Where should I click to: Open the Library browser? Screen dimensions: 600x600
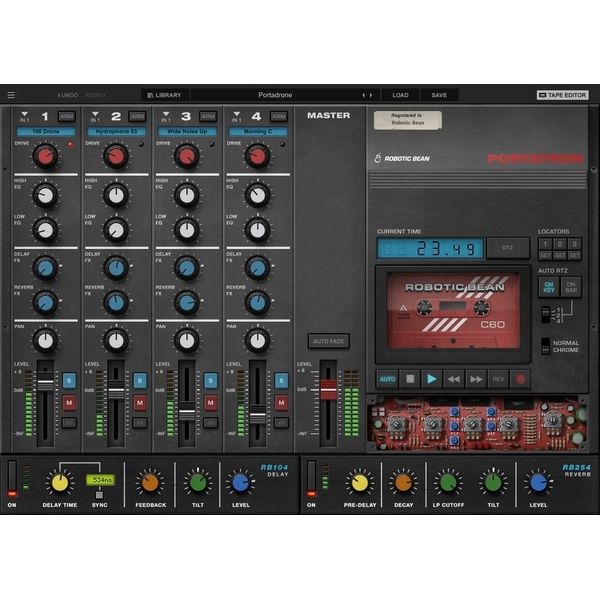point(165,95)
